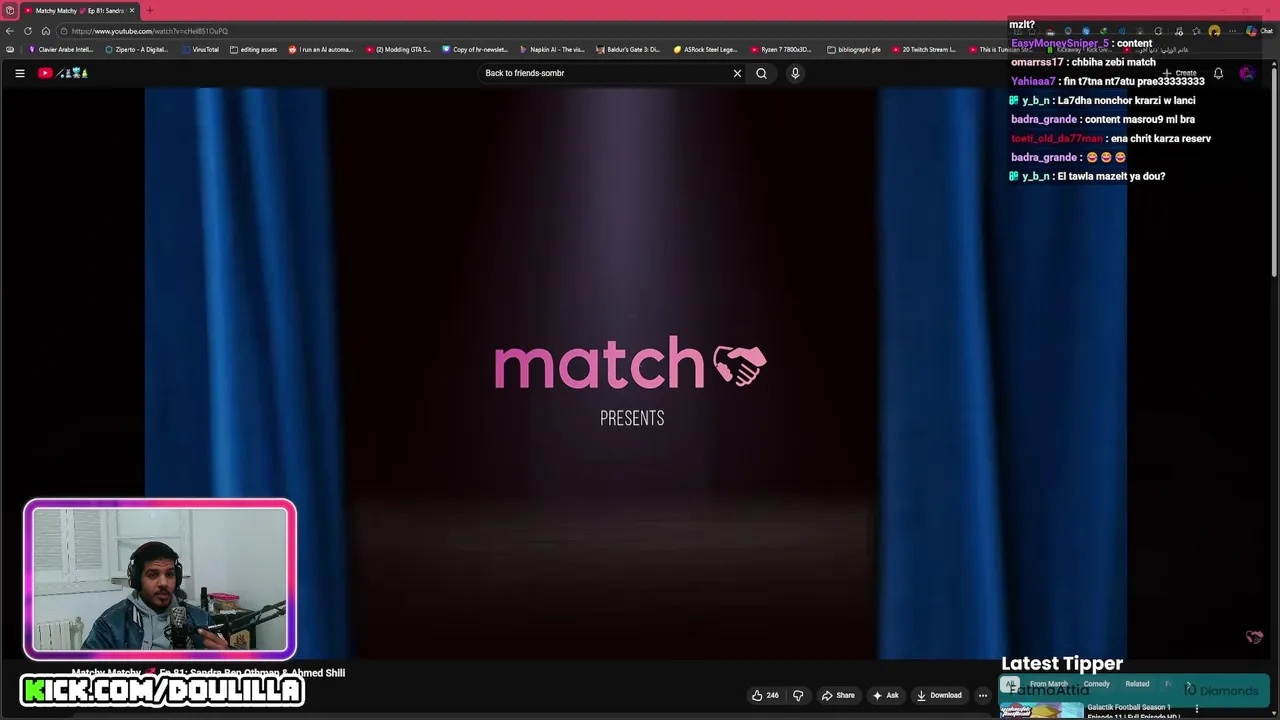
Task: Open the Copy of hr-newslet bookmark
Action: [475, 49]
